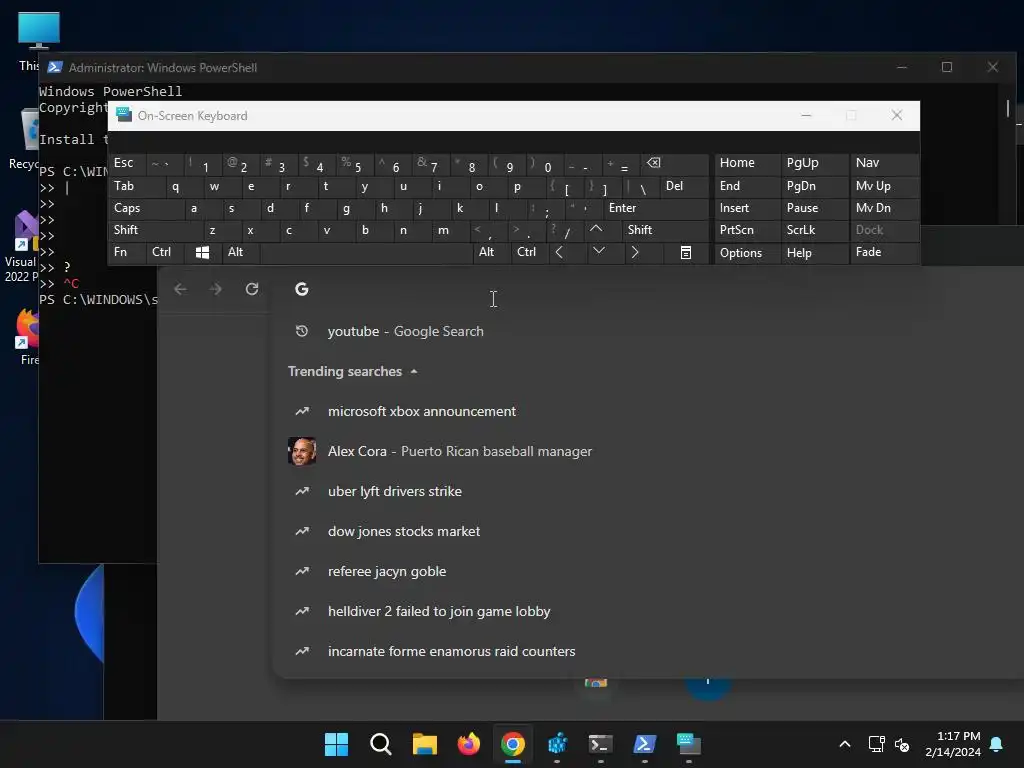Reload the page with the refresh icon
Viewport: 1024px width, 768px height.
coord(252,289)
